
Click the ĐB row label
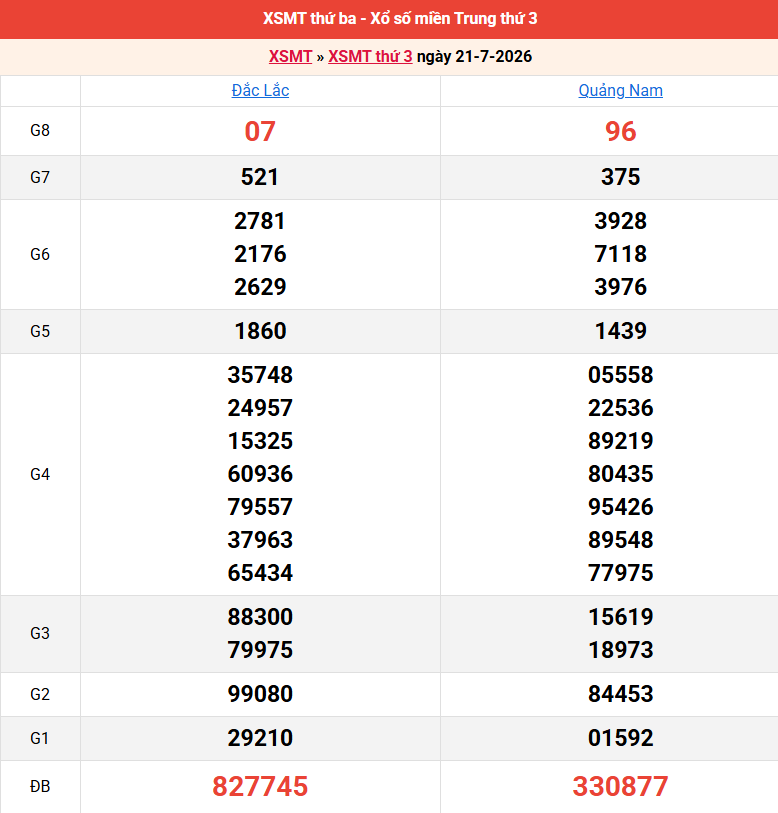pyautogui.click(x=40, y=787)
